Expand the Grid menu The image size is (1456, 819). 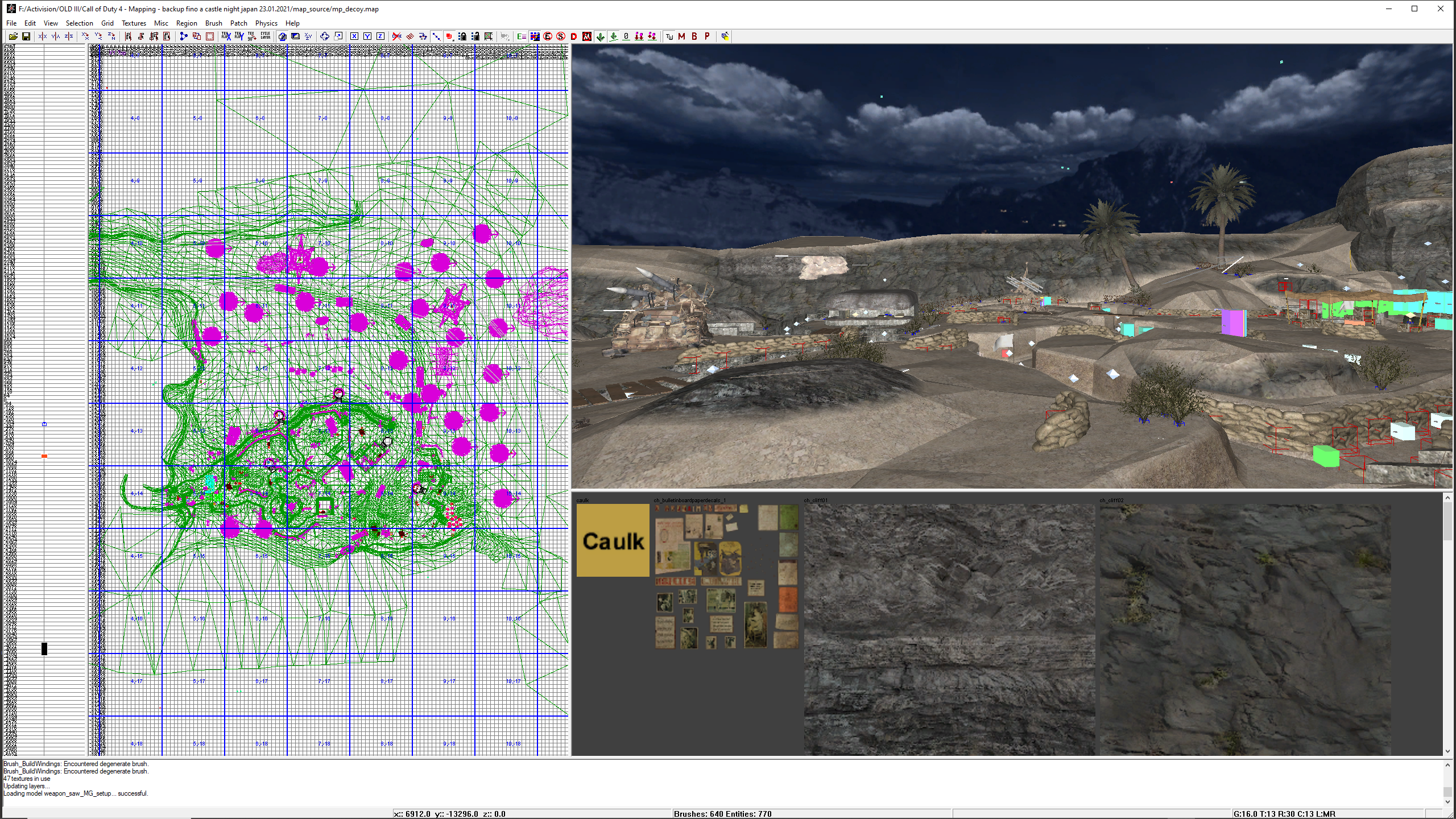click(x=107, y=23)
